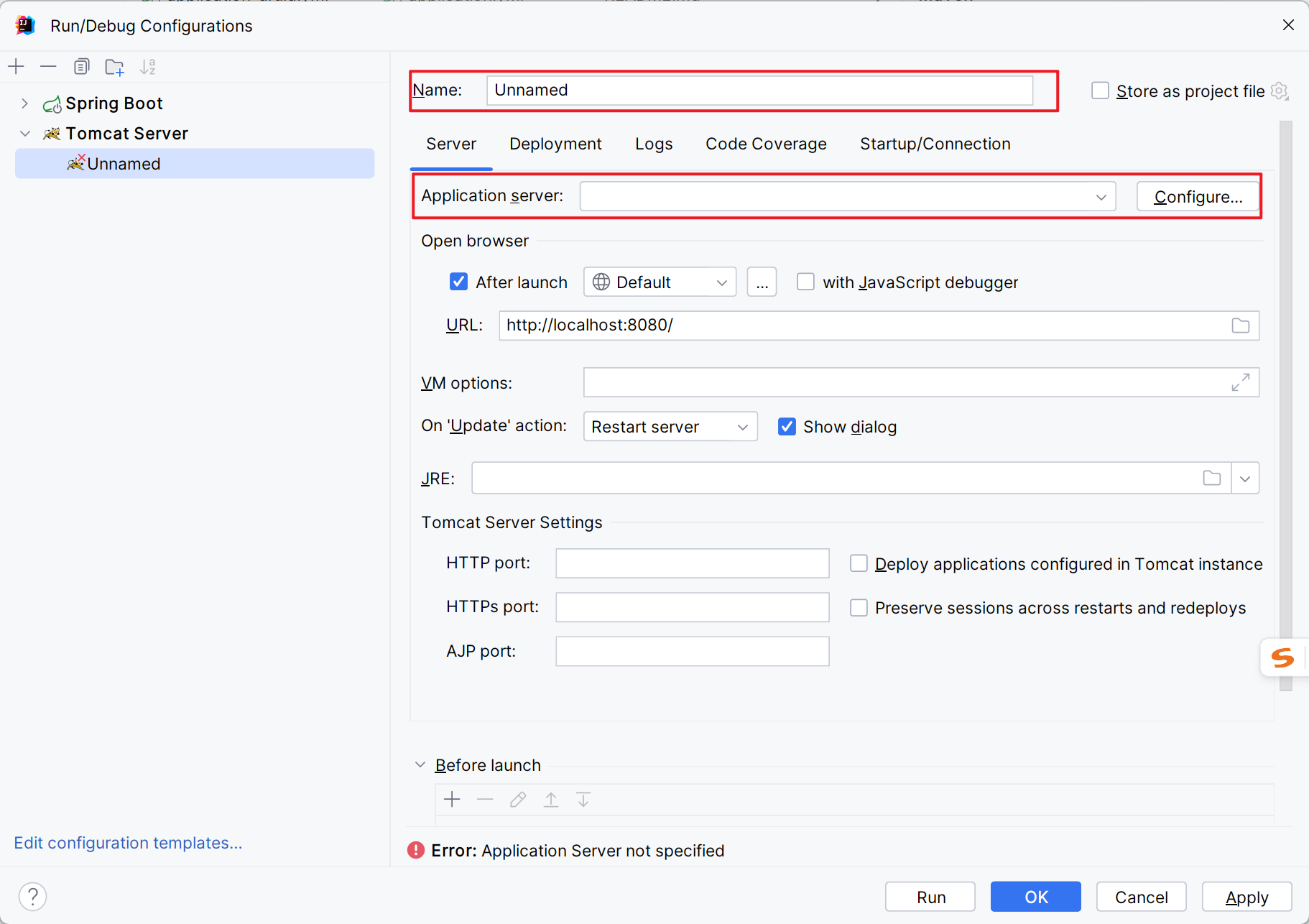
Task: Move the Before launch task down
Action: pos(583,799)
